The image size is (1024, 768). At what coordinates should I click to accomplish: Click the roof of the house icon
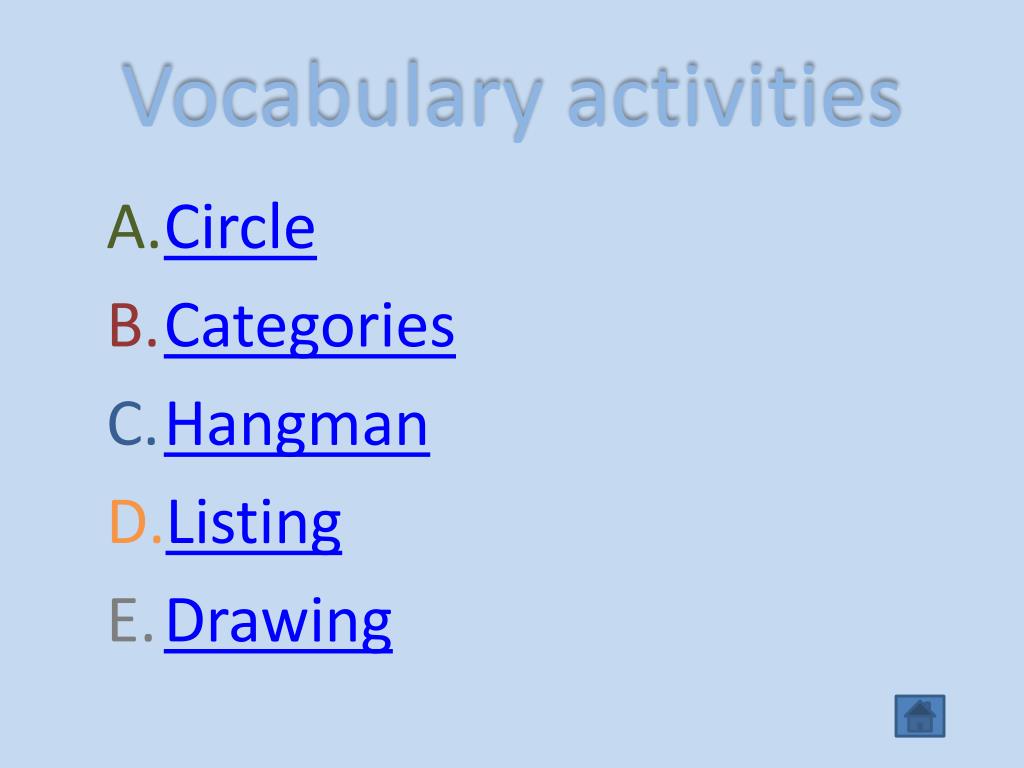[921, 709]
